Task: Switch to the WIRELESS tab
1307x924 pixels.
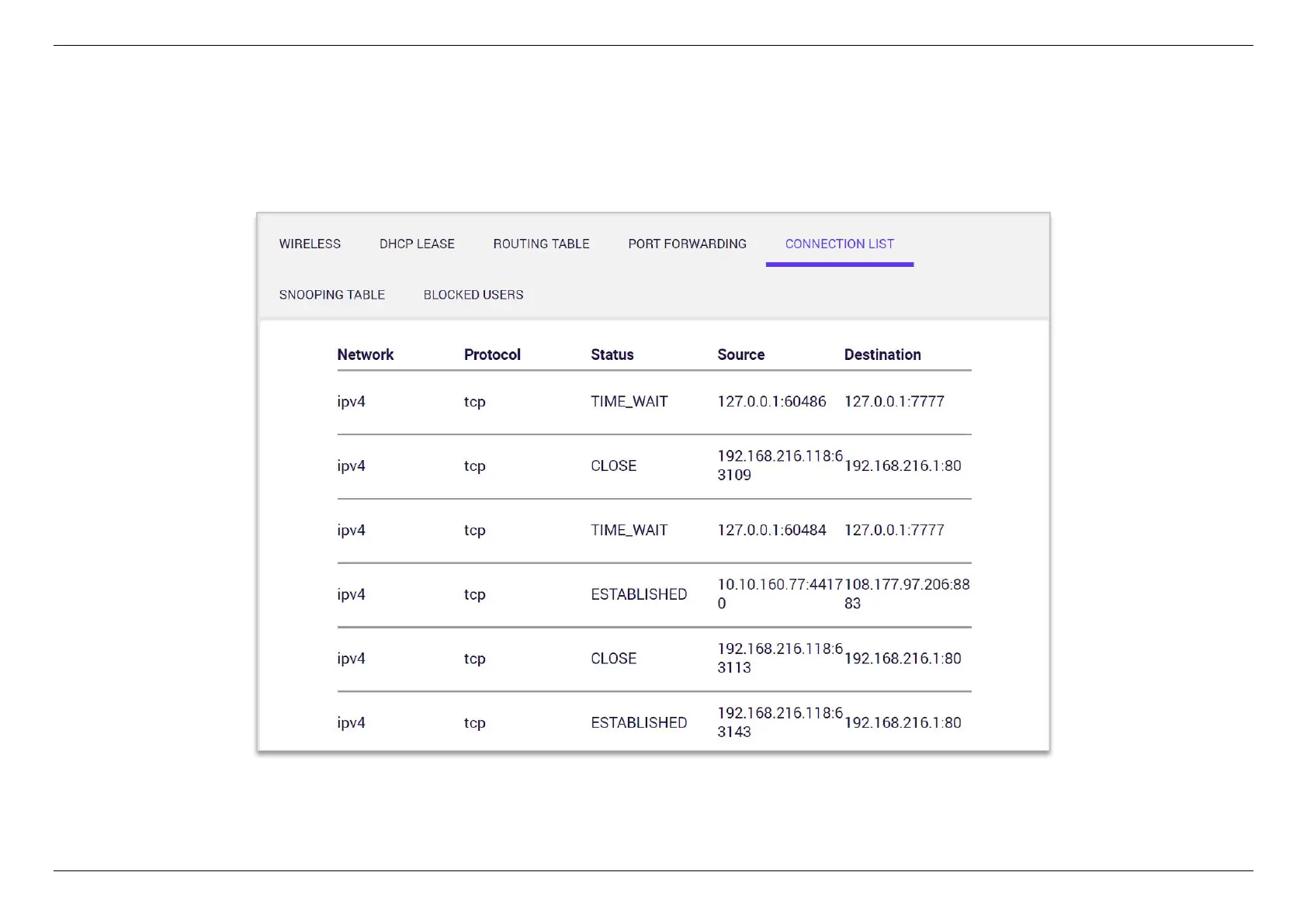Action: click(310, 244)
